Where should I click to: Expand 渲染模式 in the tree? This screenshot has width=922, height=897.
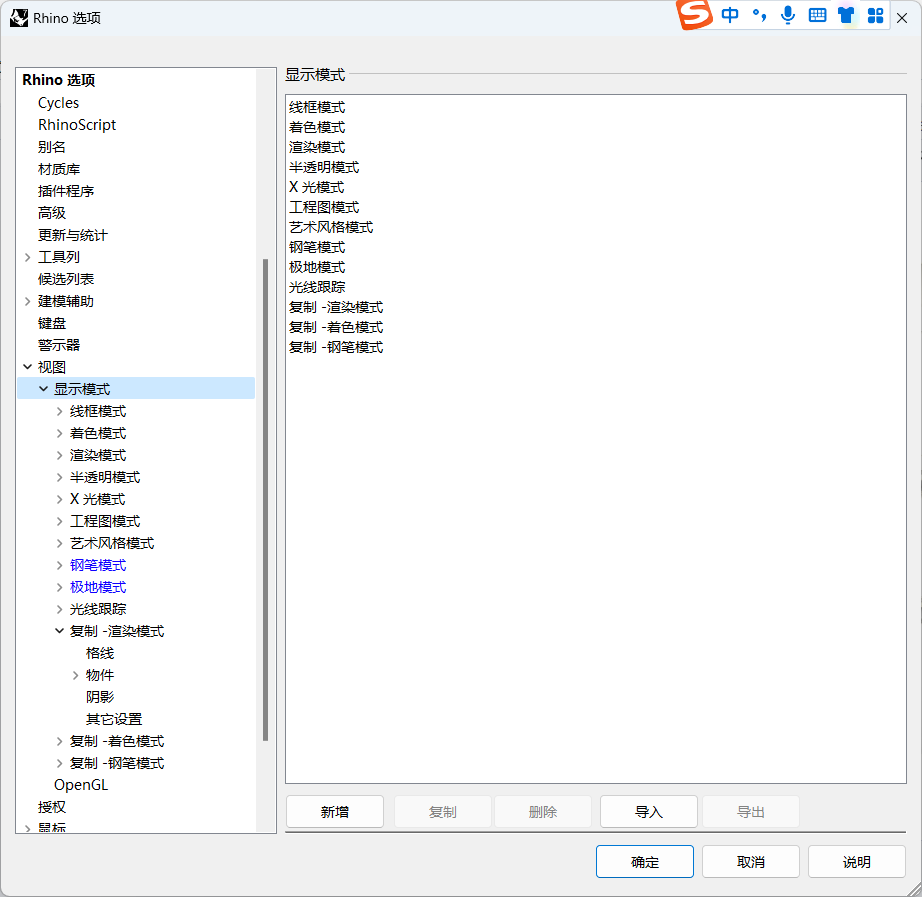(x=59, y=455)
